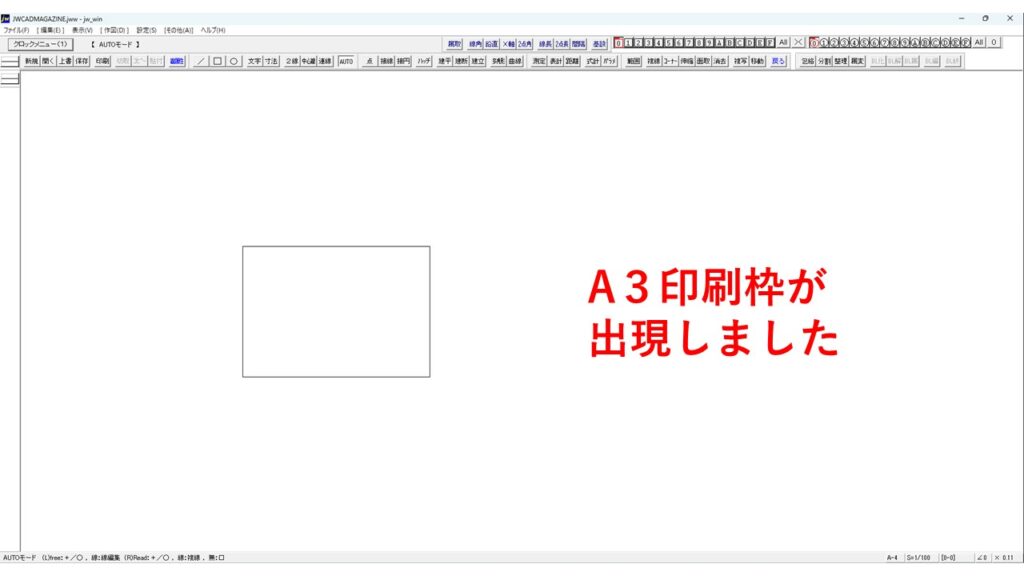Click the All button beside square layers
The width and height of the screenshot is (1024, 576).
784,43
